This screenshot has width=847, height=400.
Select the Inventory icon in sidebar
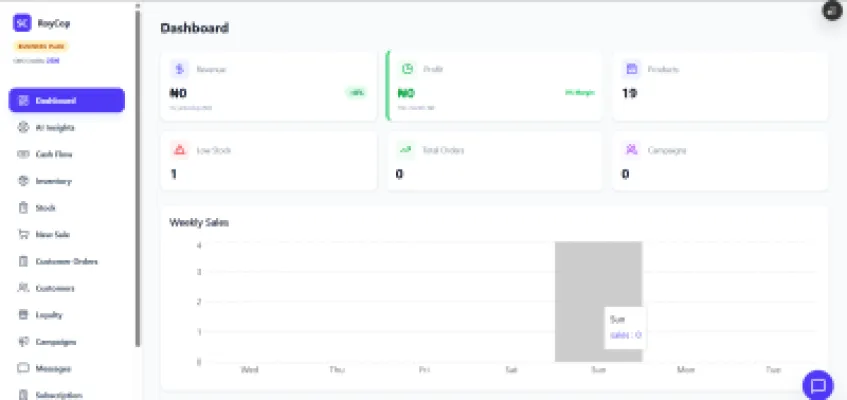tap(23, 181)
